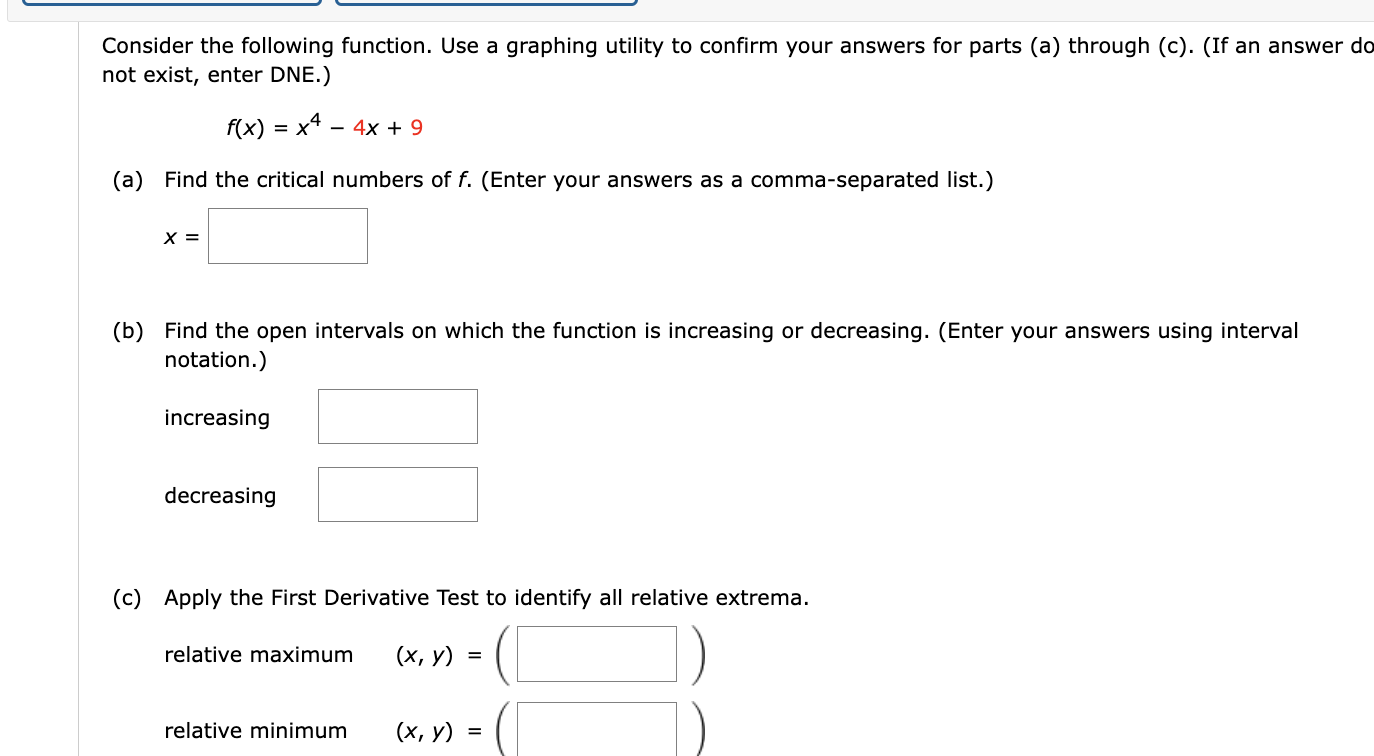1374x756 pixels.
Task: Click the second button at top of page
Action: 487,3
